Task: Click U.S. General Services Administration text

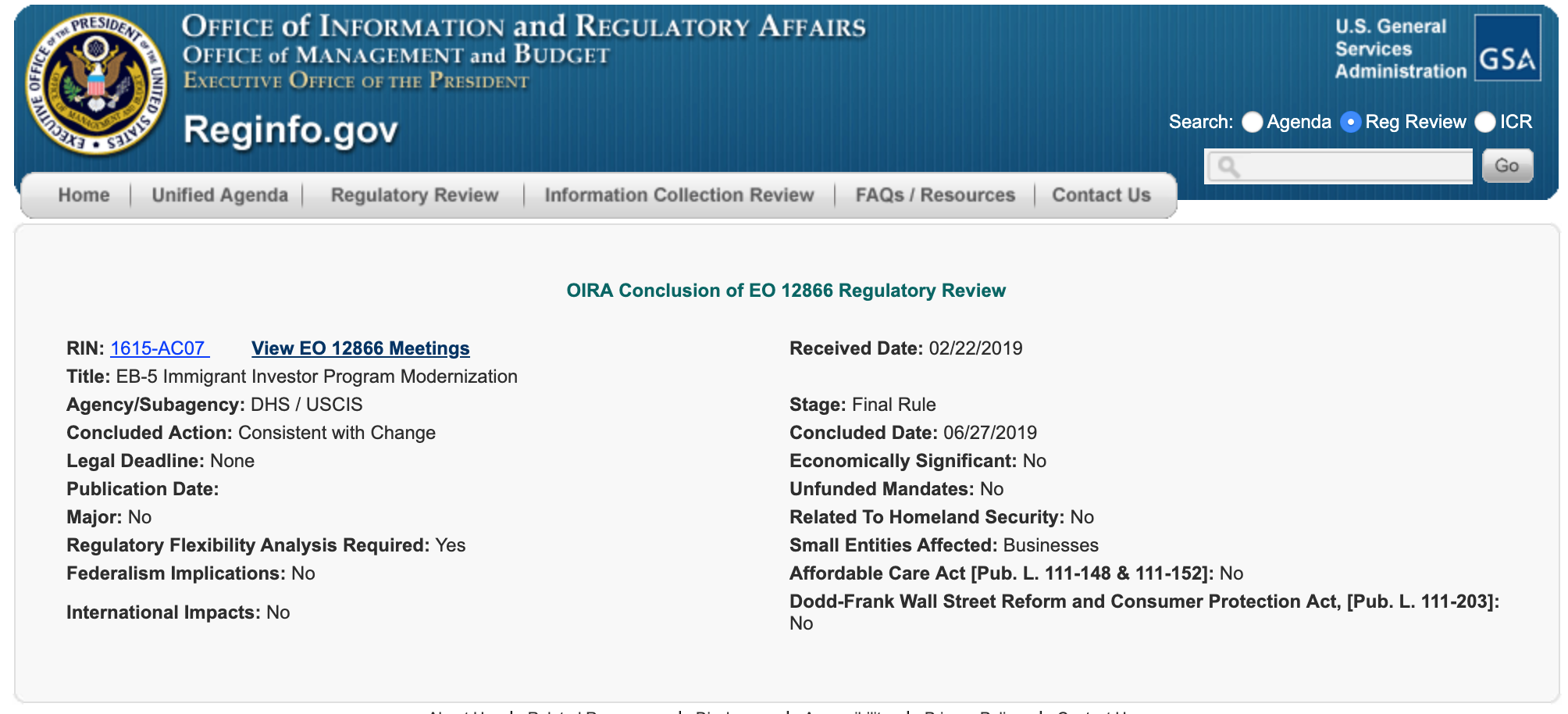Action: (x=1399, y=48)
